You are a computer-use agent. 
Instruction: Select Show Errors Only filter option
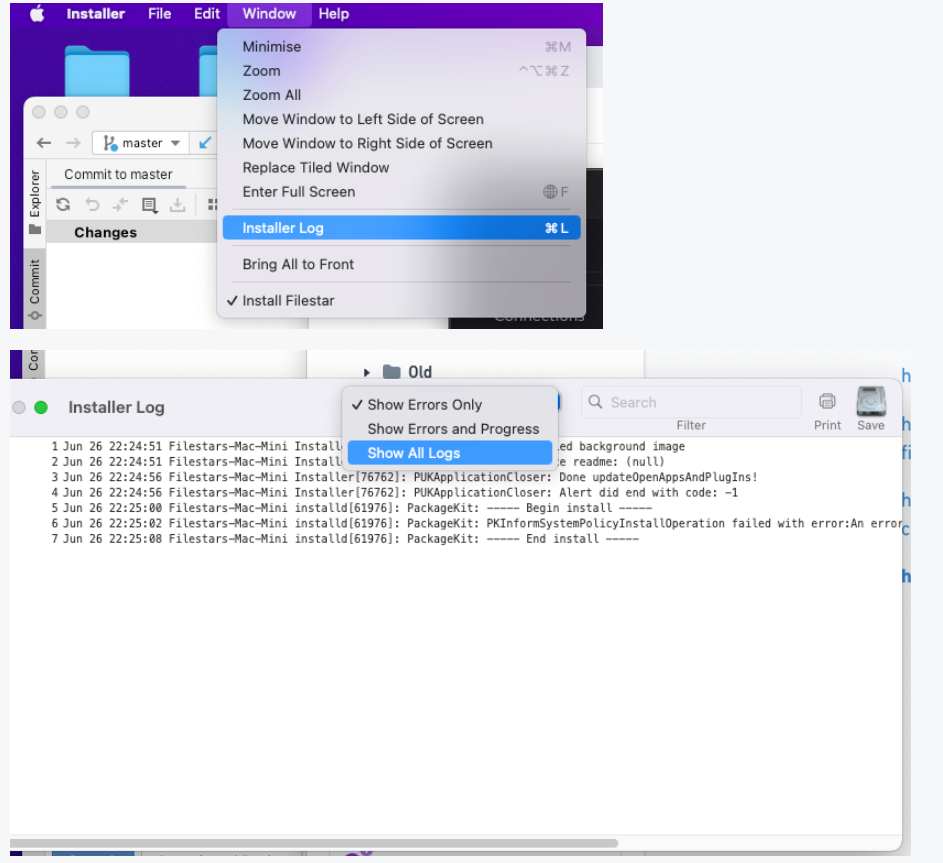point(450,405)
